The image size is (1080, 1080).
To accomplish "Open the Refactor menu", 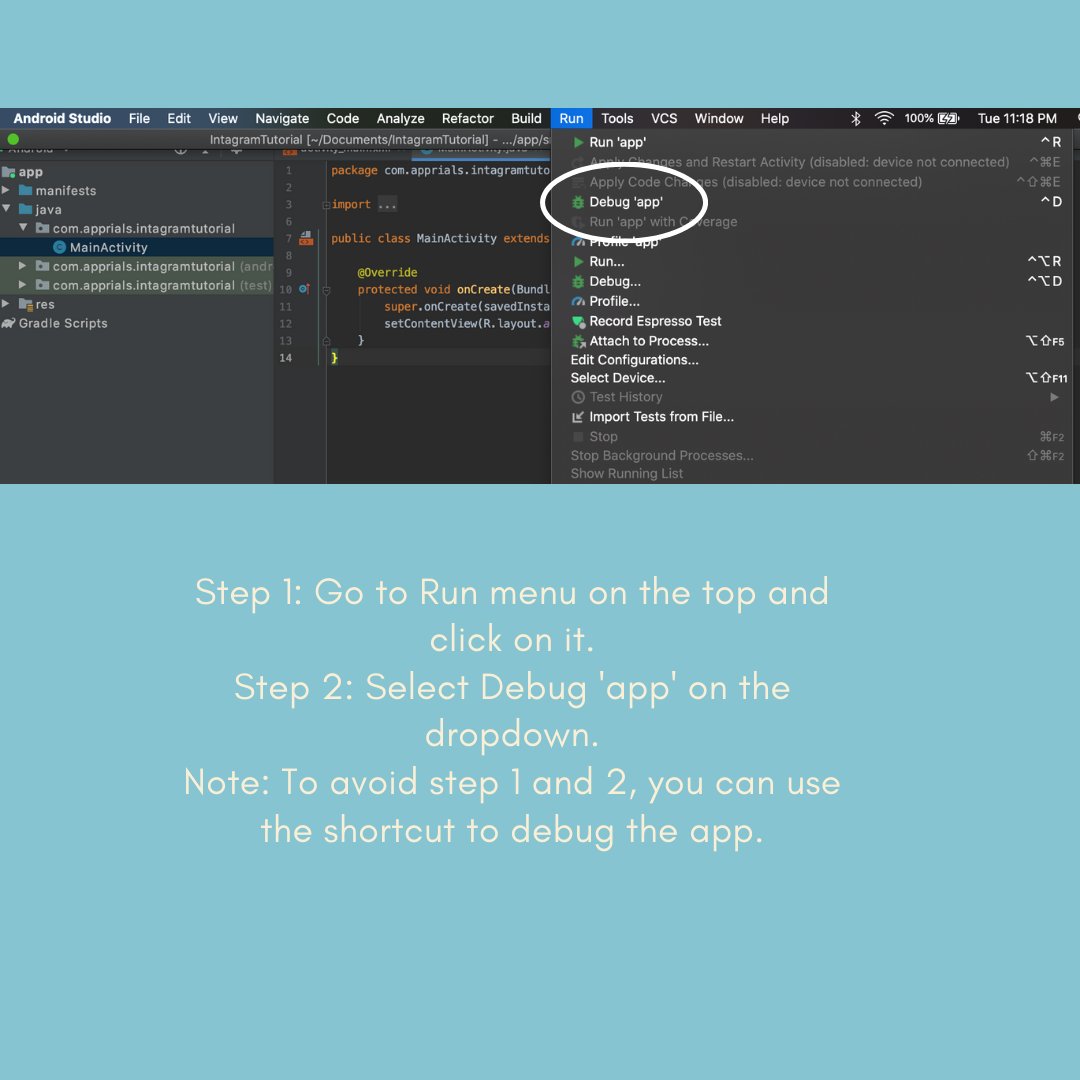I will tap(468, 118).
